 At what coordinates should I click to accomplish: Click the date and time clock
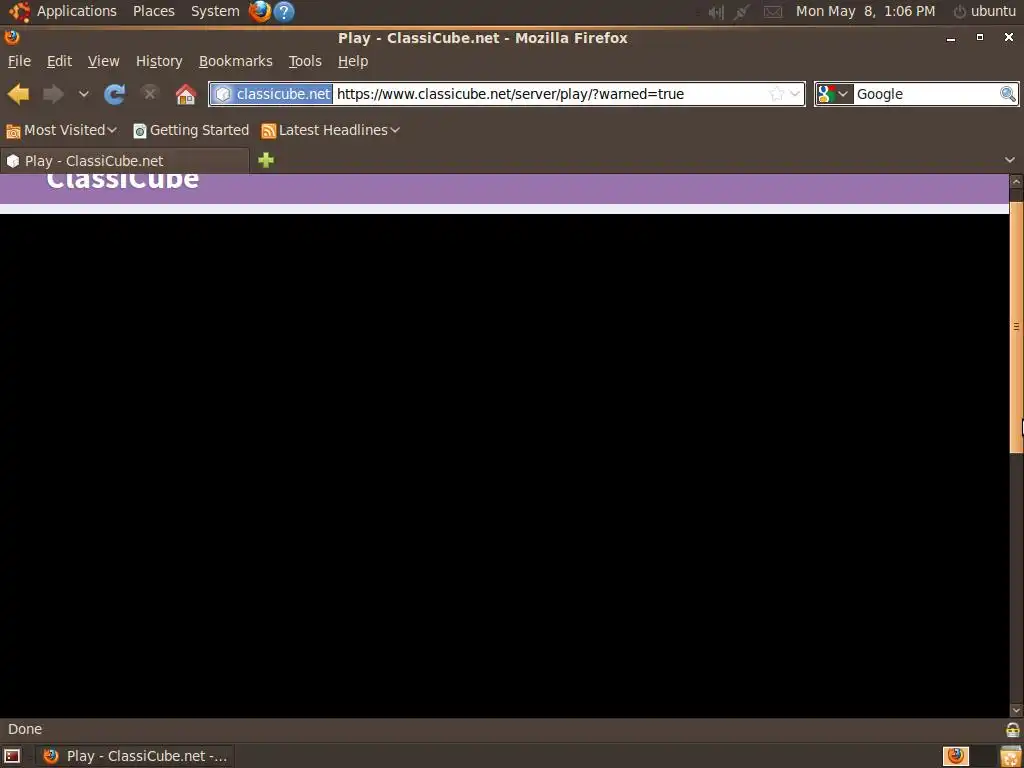pos(865,11)
